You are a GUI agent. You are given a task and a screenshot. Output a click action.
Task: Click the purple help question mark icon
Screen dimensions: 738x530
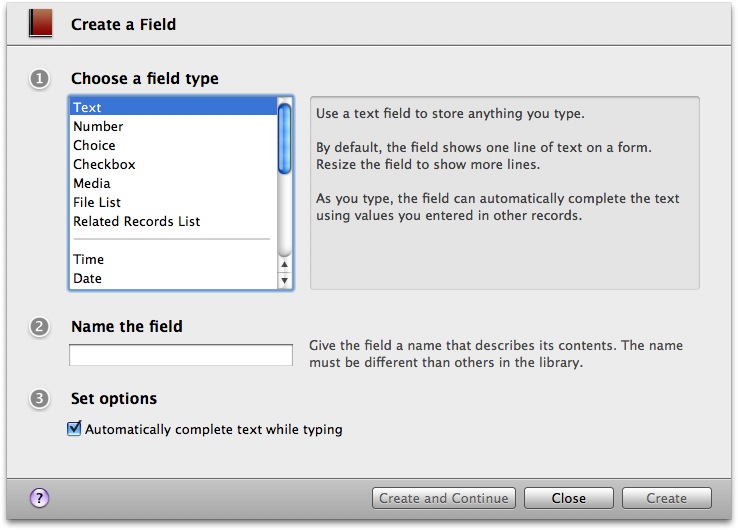point(40,498)
